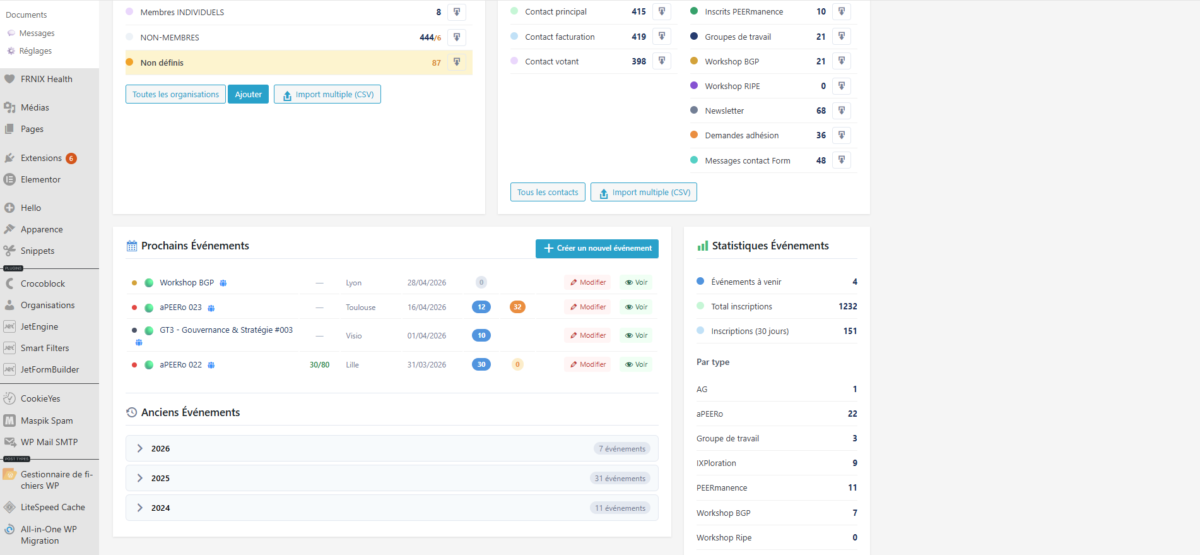Viewport: 1200px width, 555px height.
Task: Click export icon in NON-MEMBRES row
Action: click(x=456, y=37)
